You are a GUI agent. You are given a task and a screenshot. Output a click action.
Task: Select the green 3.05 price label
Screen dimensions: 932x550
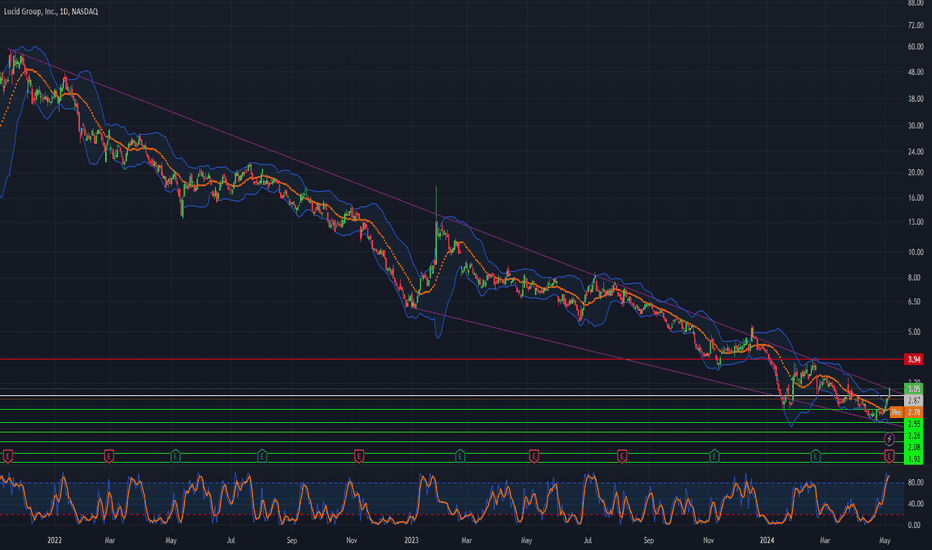(914, 389)
